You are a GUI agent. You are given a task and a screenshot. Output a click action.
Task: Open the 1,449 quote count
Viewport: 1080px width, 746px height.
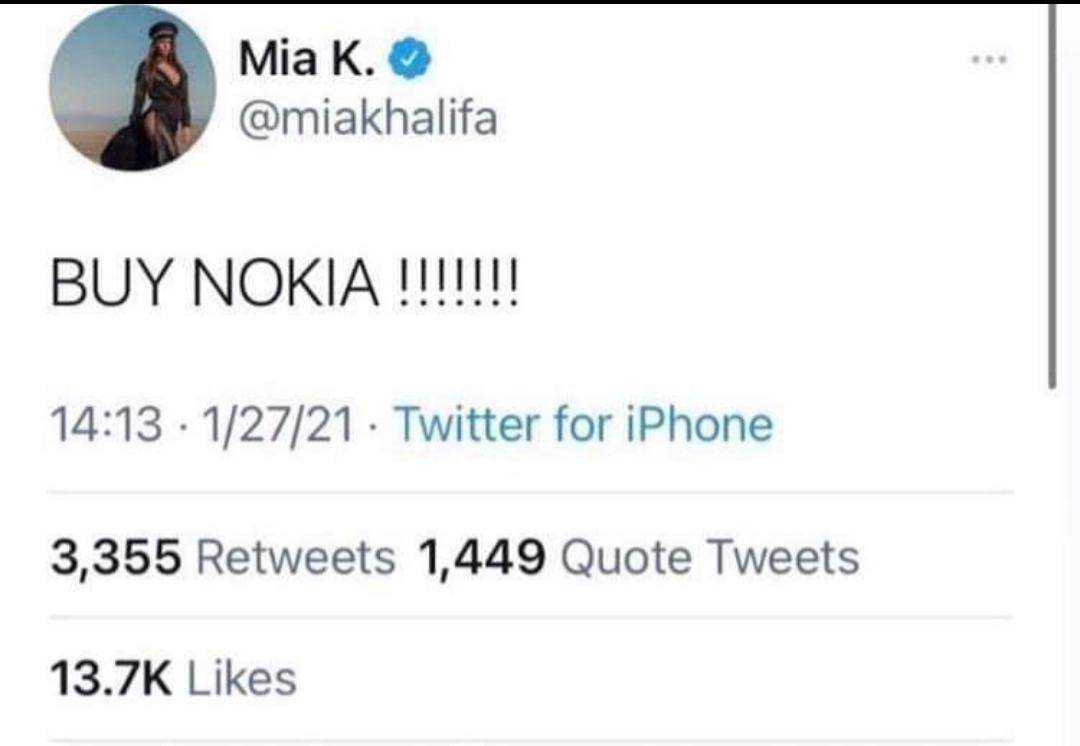481,557
